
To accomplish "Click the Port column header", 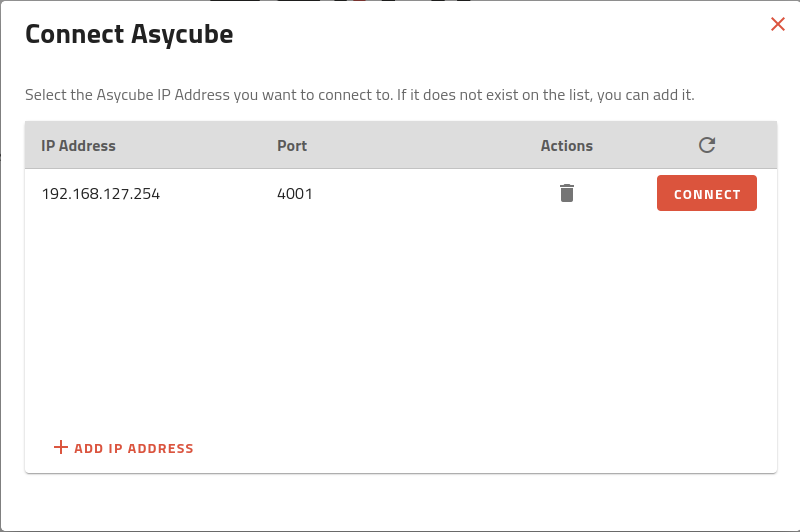I will click(292, 146).
